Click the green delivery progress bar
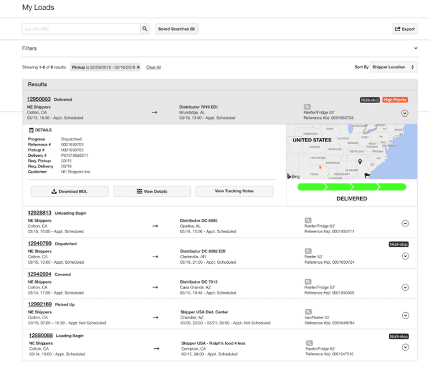This screenshot has height=374, width=430. [x=352, y=187]
